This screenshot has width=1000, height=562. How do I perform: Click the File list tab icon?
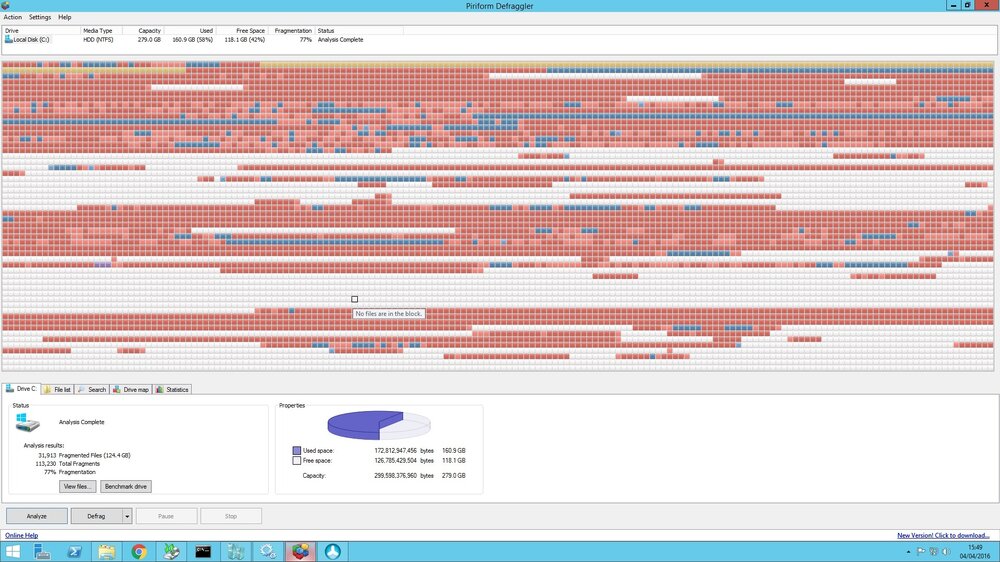[x=48, y=389]
